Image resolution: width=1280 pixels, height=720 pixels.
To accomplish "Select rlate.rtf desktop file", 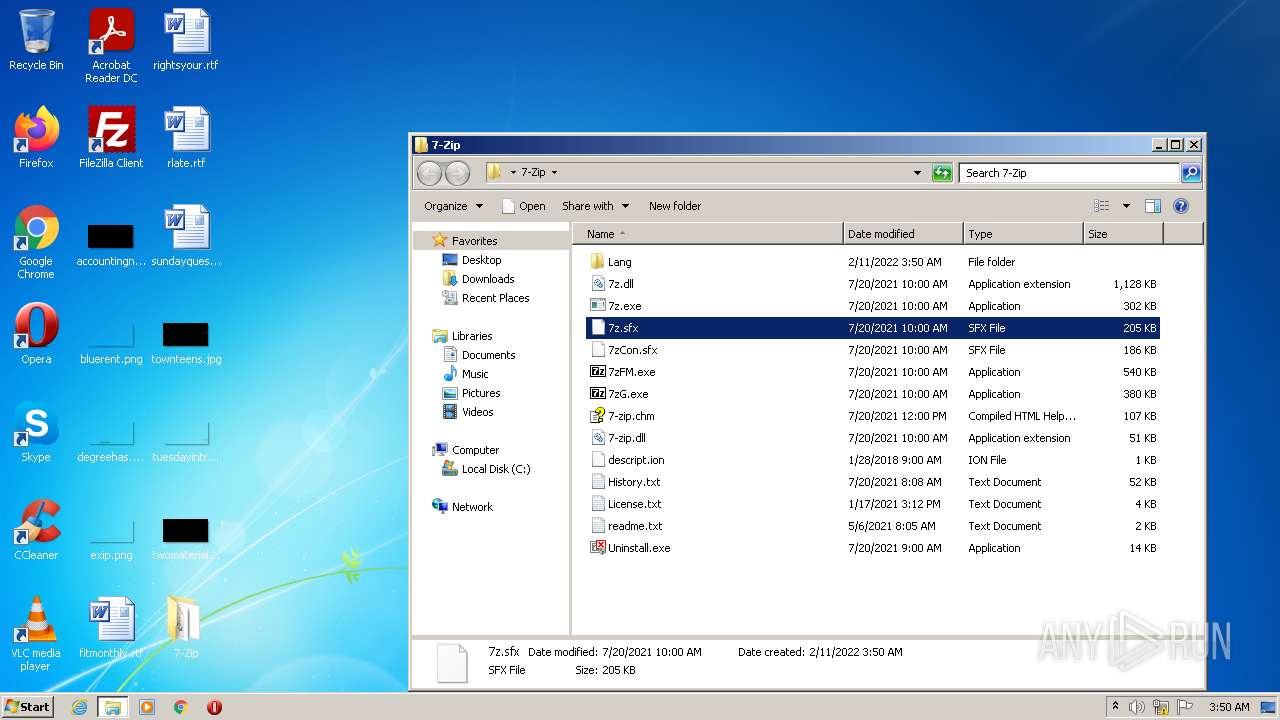I will click(x=186, y=138).
